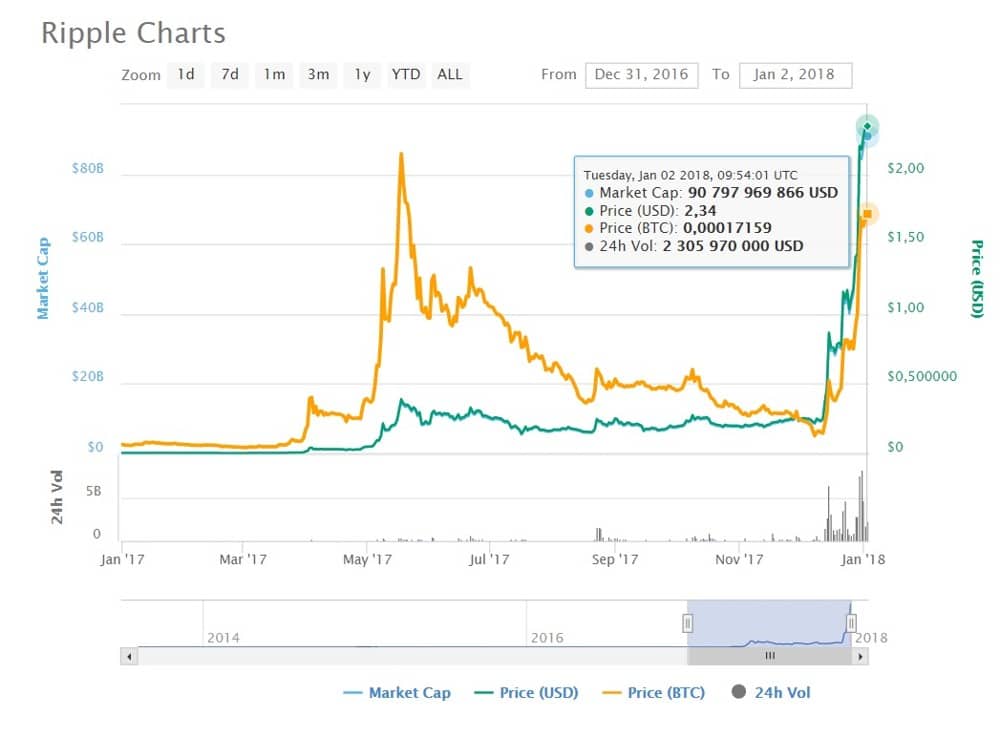Click the May '17 axis label
Viewport: 1000px width, 737px height.
[x=367, y=560]
